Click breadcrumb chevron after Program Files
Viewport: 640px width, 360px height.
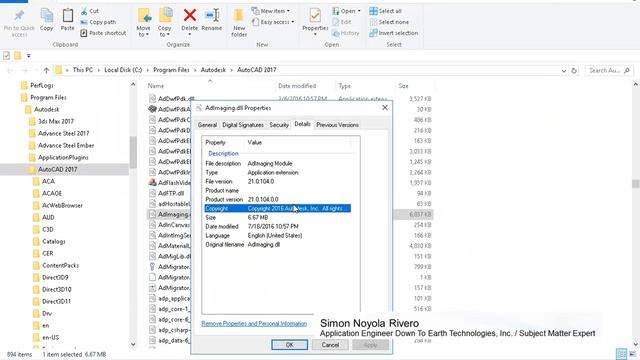[x=195, y=70]
